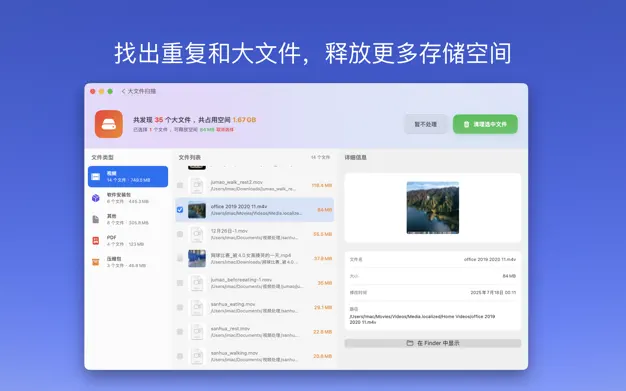
Task: Tick the sanhua_rest.mov checkbox
Action: point(180,331)
